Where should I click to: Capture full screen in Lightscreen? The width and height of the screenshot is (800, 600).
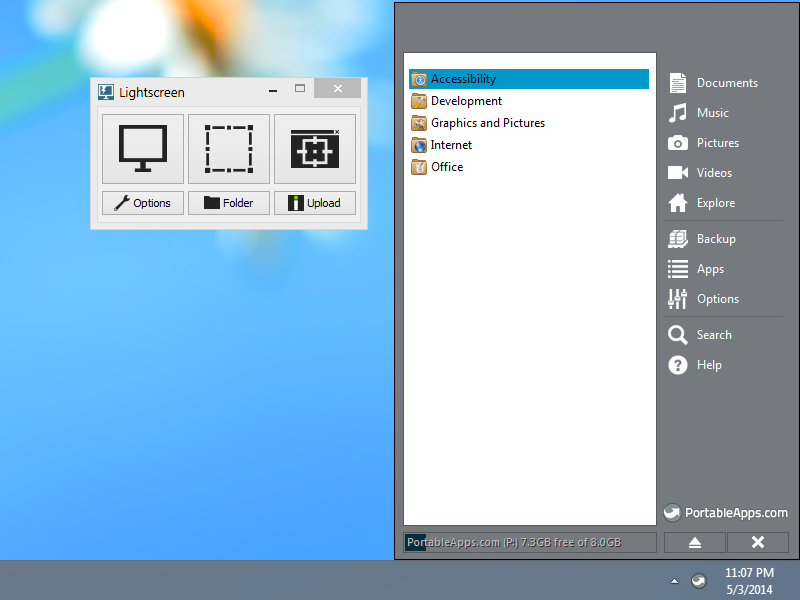(x=143, y=149)
